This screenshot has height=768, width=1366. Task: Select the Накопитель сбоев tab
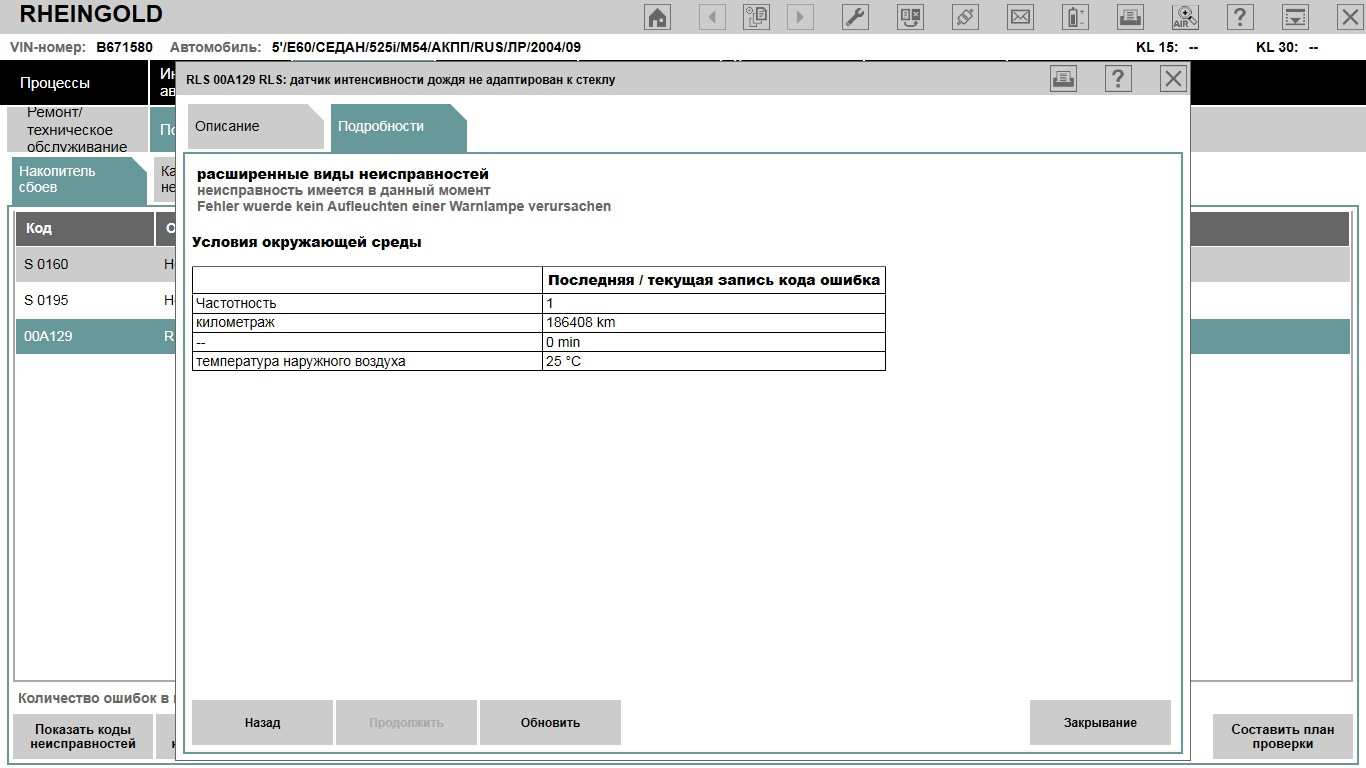point(79,181)
